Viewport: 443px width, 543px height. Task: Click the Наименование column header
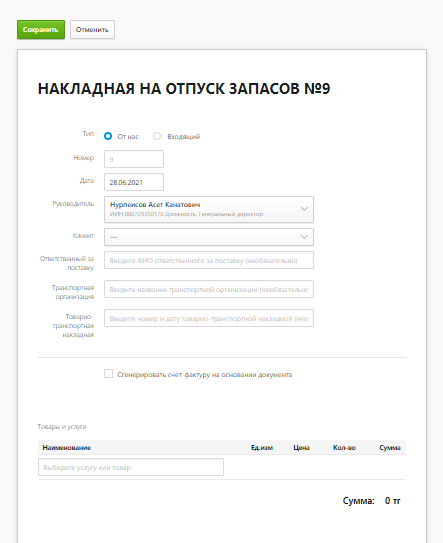point(67,448)
